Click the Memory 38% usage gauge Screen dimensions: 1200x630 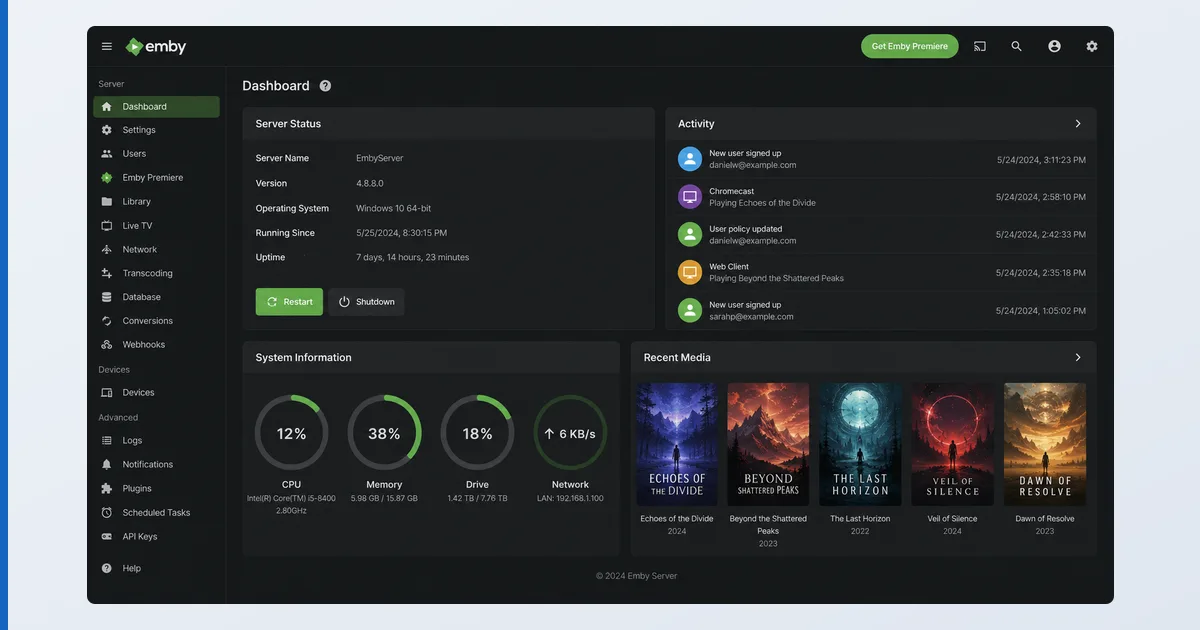coord(384,433)
